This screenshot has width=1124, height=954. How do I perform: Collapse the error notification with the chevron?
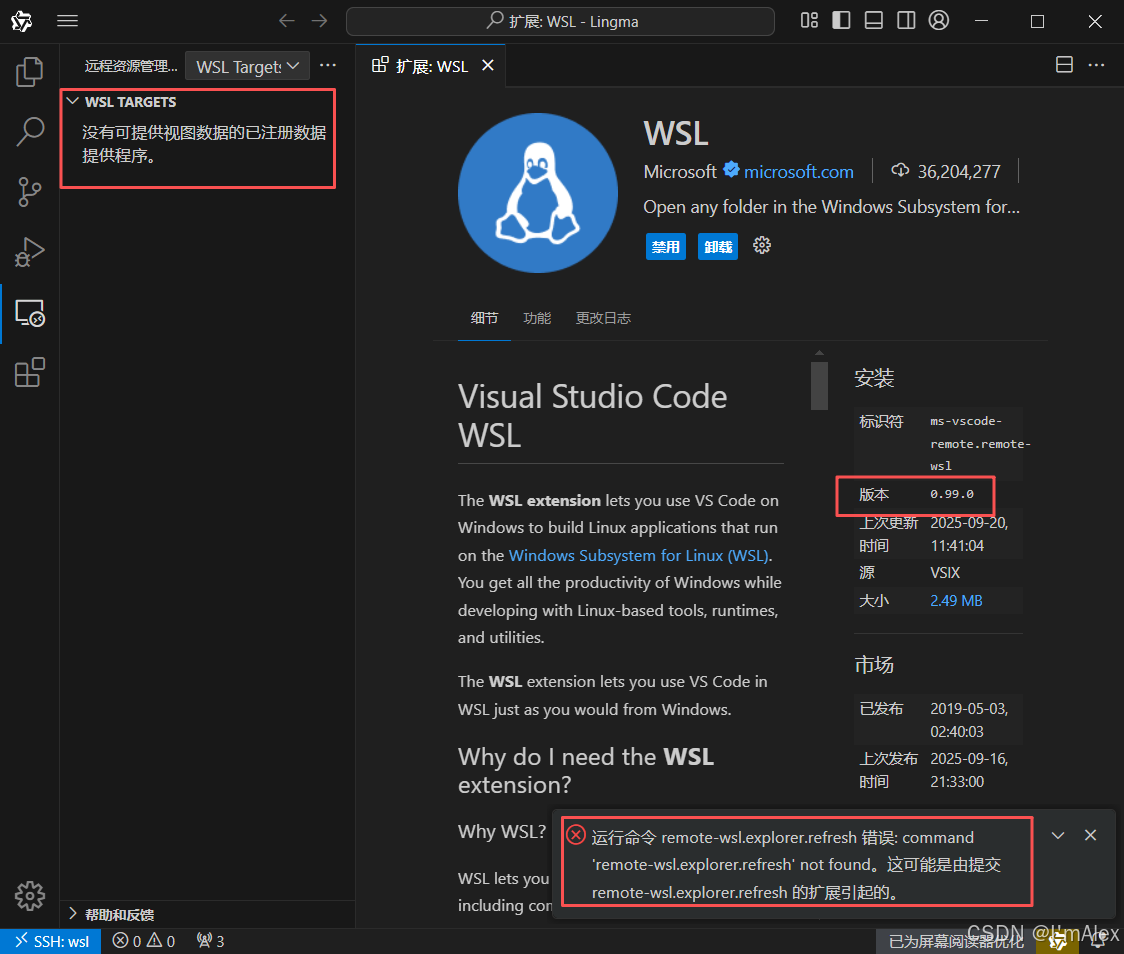coord(1057,836)
